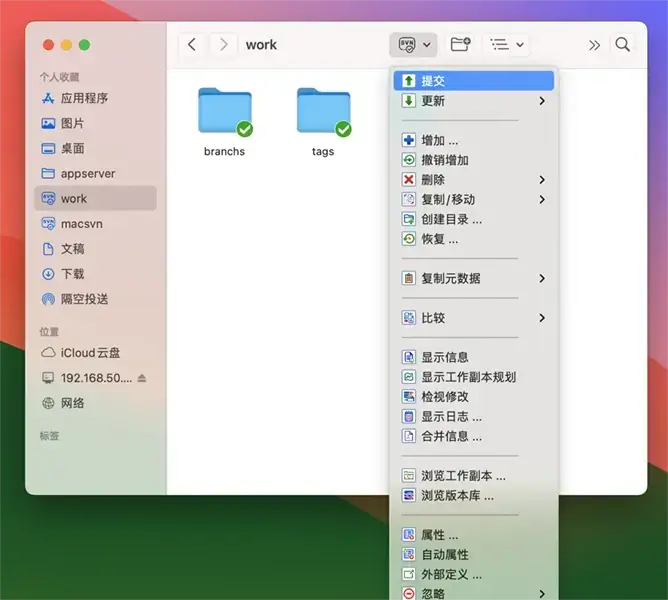This screenshot has width=668, height=600.
Task: Choose 更新 (update) menu entry
Action: click(474, 101)
